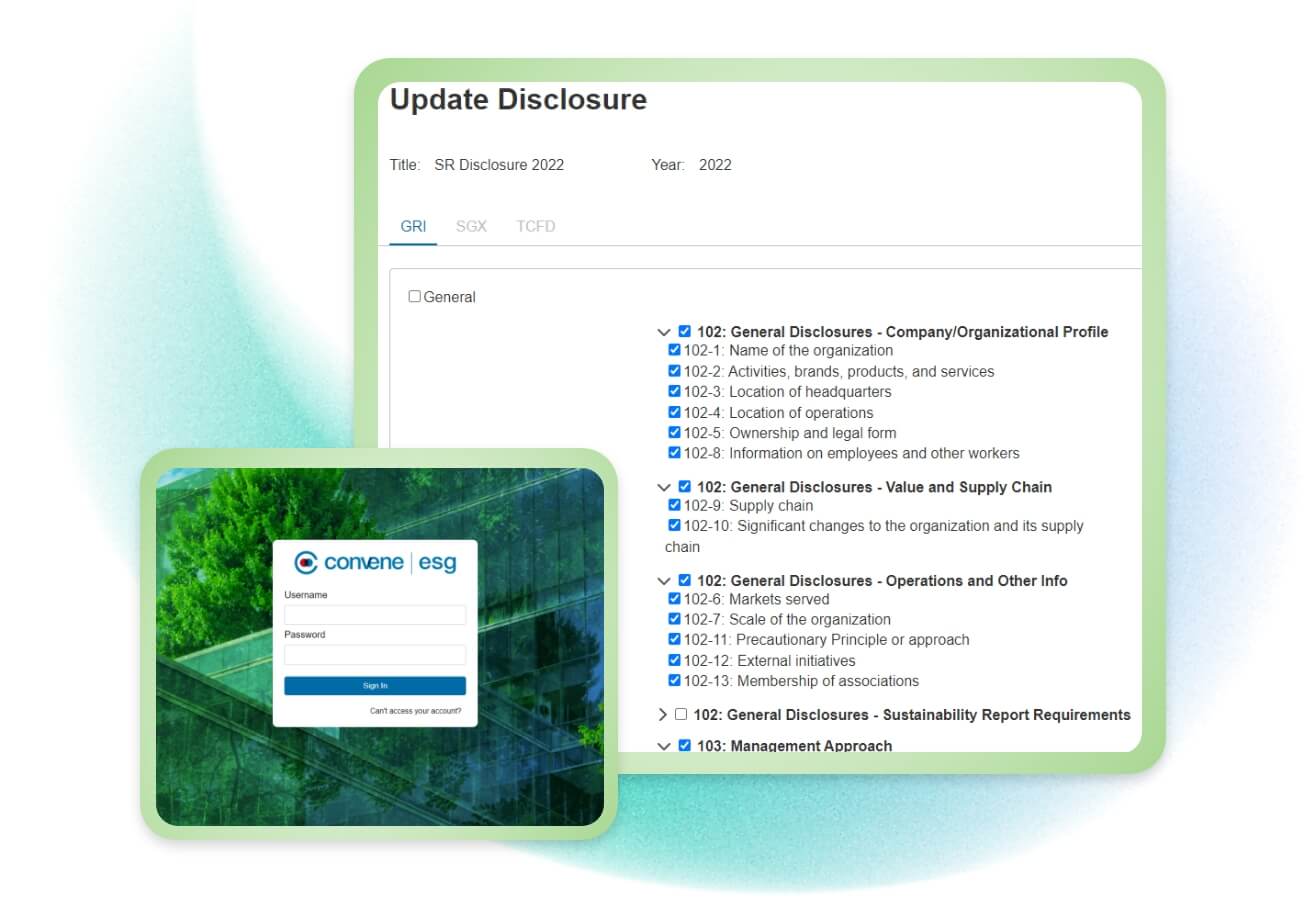Enable the Sustainability Report Requirements checkbox
Viewport: 1304px width, 900px height.
(x=681, y=715)
